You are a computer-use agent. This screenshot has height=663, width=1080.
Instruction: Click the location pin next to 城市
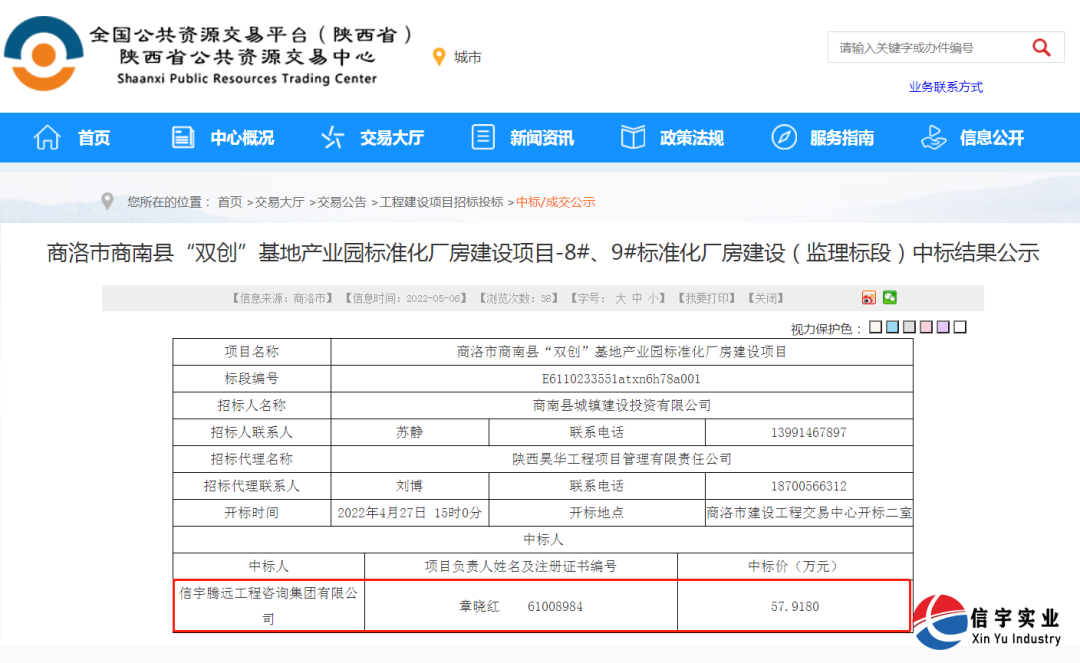click(440, 56)
